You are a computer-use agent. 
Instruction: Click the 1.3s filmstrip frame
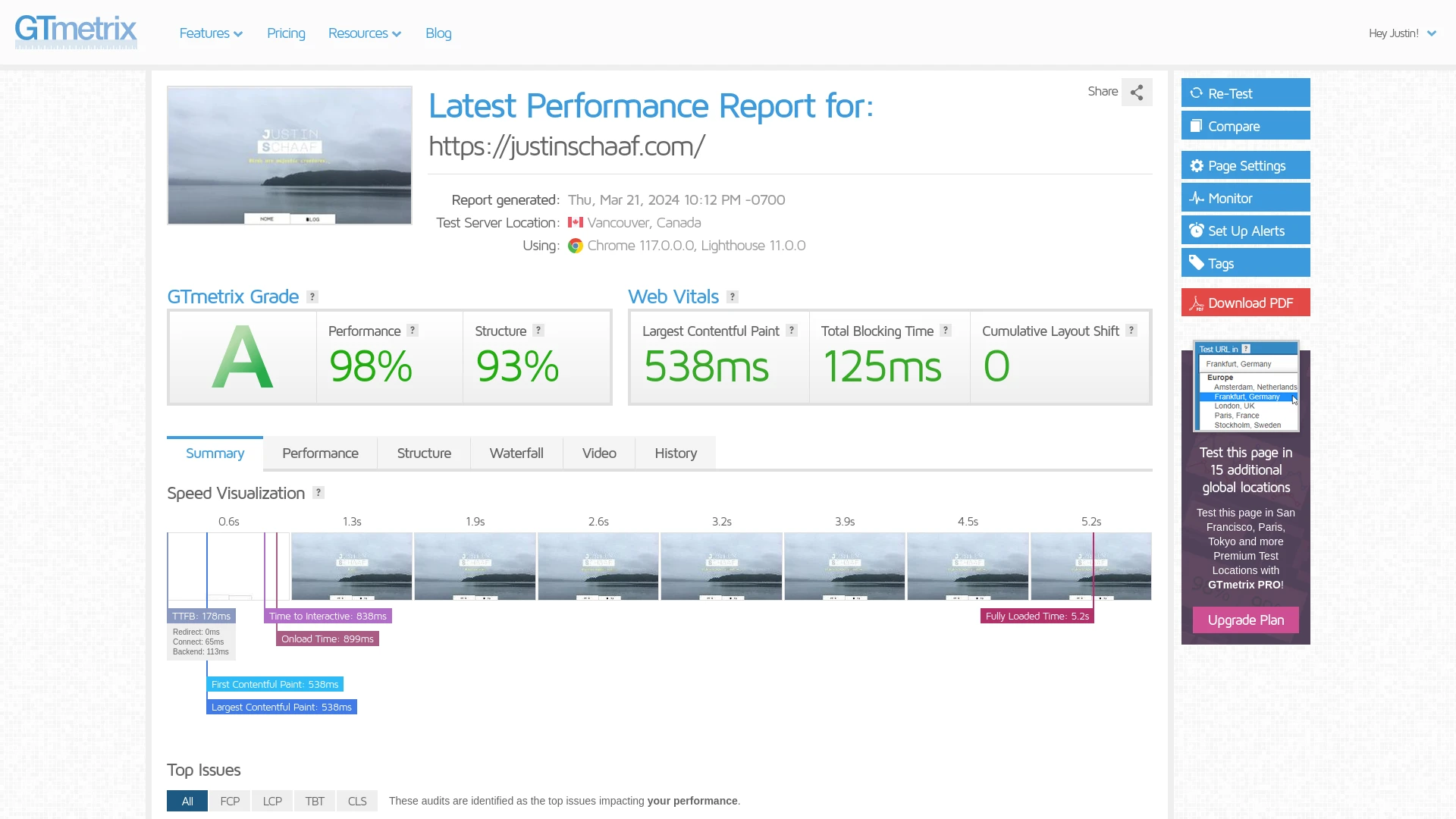click(x=352, y=566)
